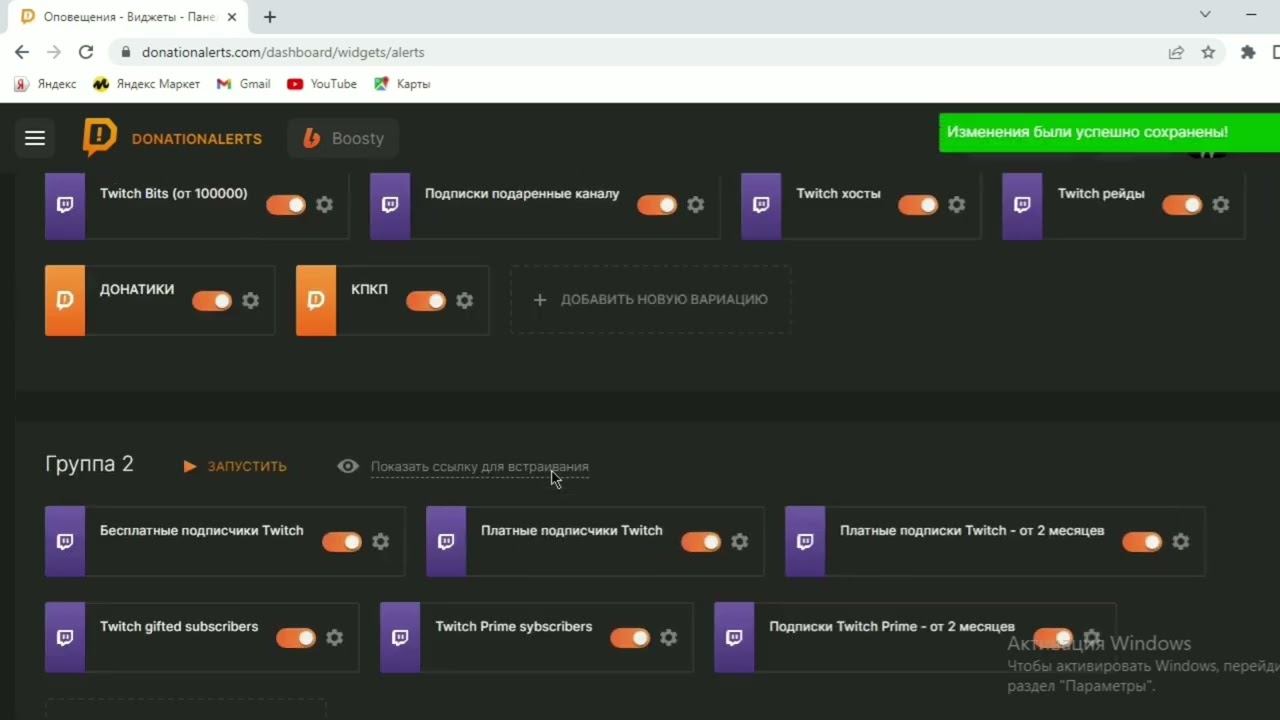1280x720 pixels.
Task: Open settings gear for ДОНАТИКИ variation
Action: point(251,301)
